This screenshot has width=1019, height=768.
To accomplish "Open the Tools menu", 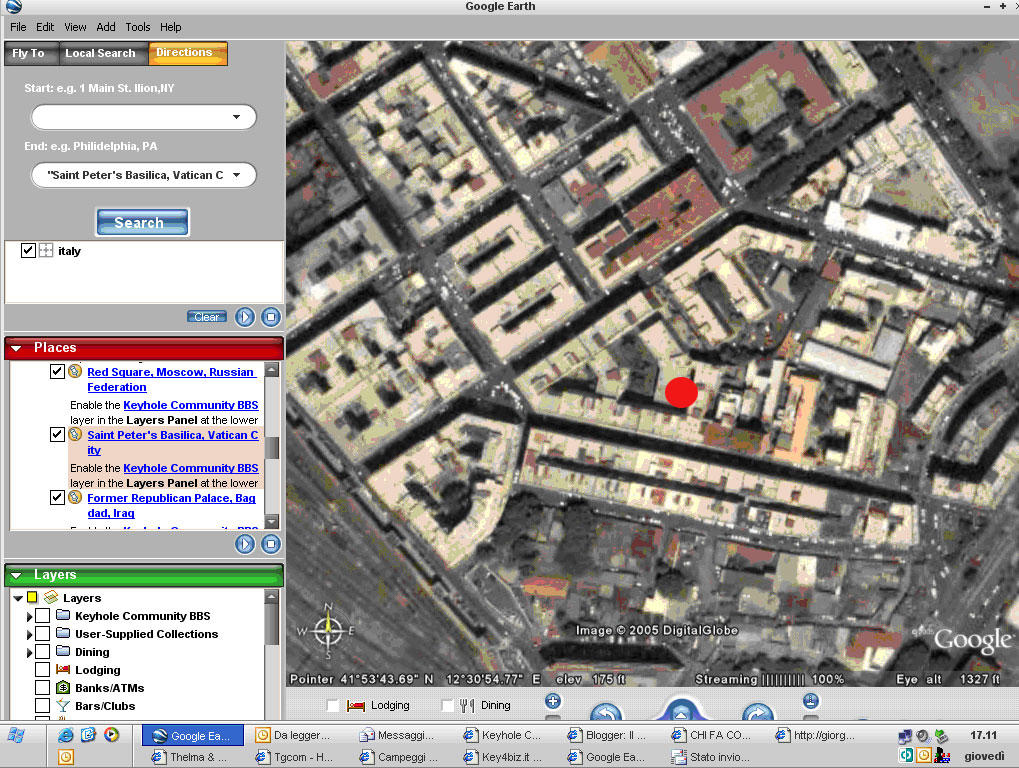I will click(x=138, y=27).
